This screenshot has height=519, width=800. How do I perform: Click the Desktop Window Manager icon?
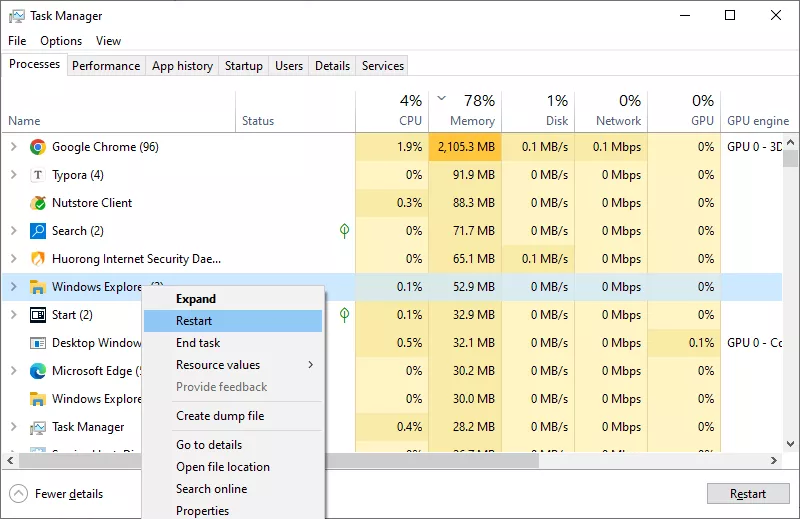pos(38,343)
